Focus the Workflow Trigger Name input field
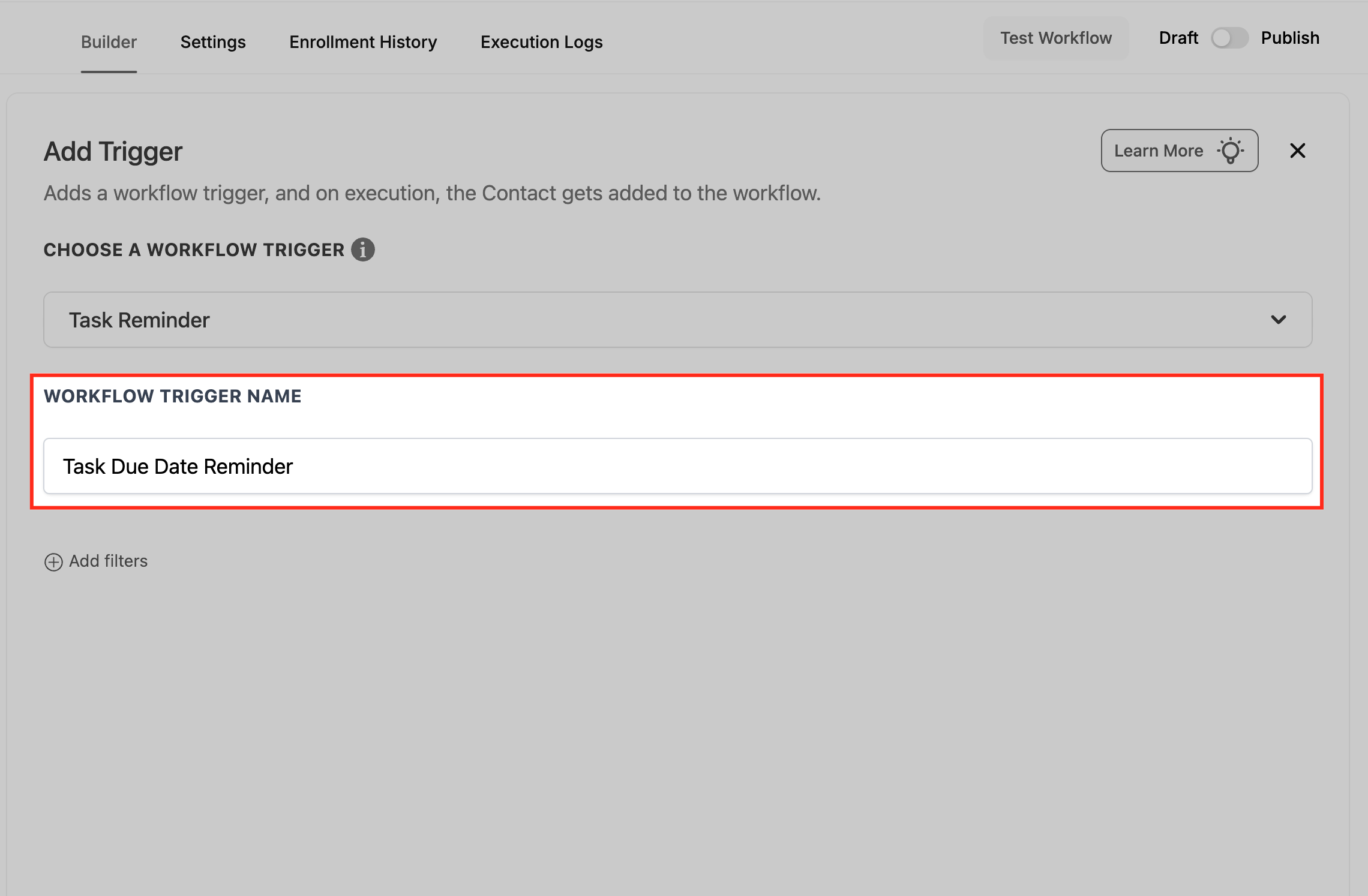The image size is (1368, 896). pos(677,466)
